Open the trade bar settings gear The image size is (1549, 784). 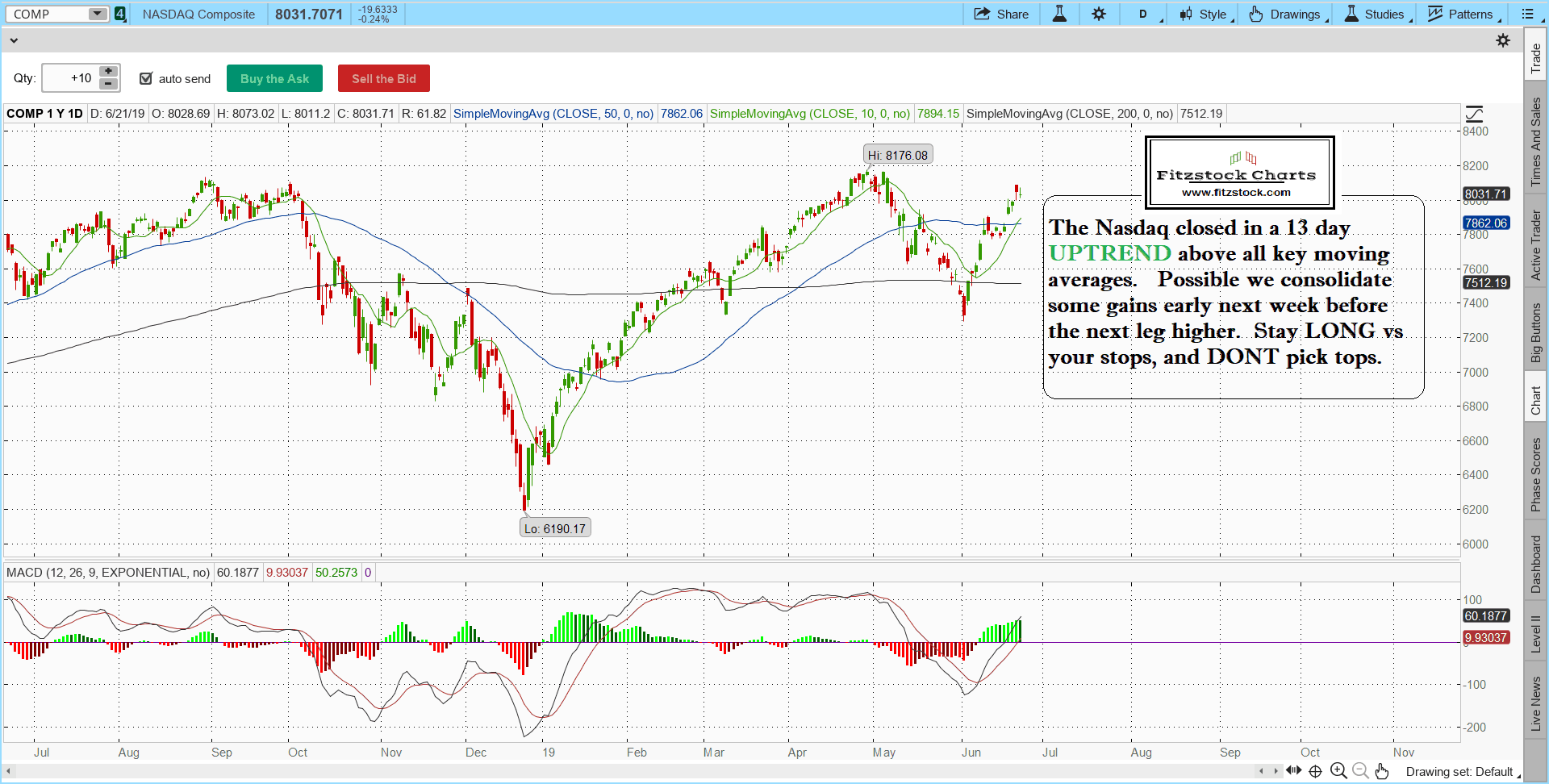click(1503, 40)
